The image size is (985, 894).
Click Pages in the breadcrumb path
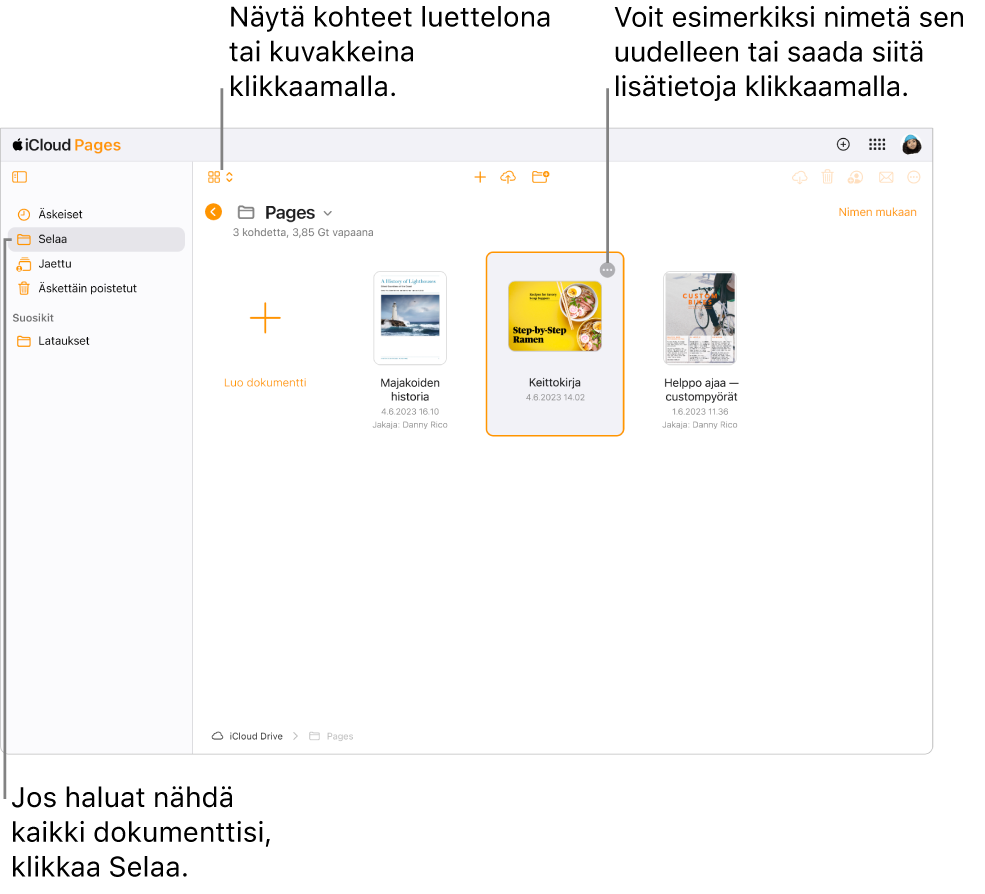pyautogui.click(x=331, y=736)
